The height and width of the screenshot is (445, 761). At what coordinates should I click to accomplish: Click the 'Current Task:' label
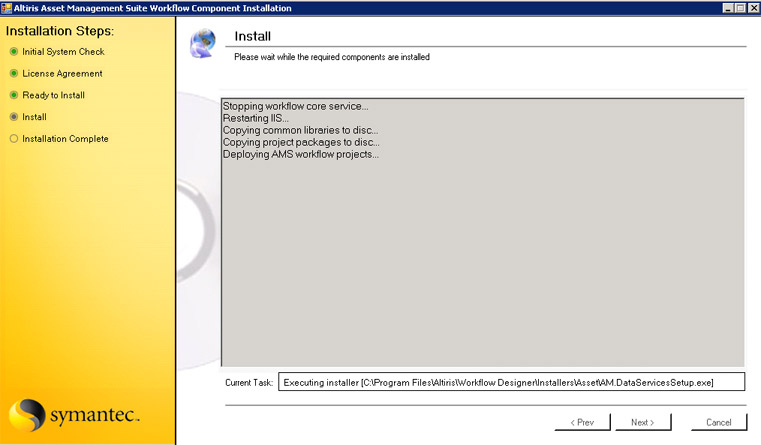click(x=249, y=382)
